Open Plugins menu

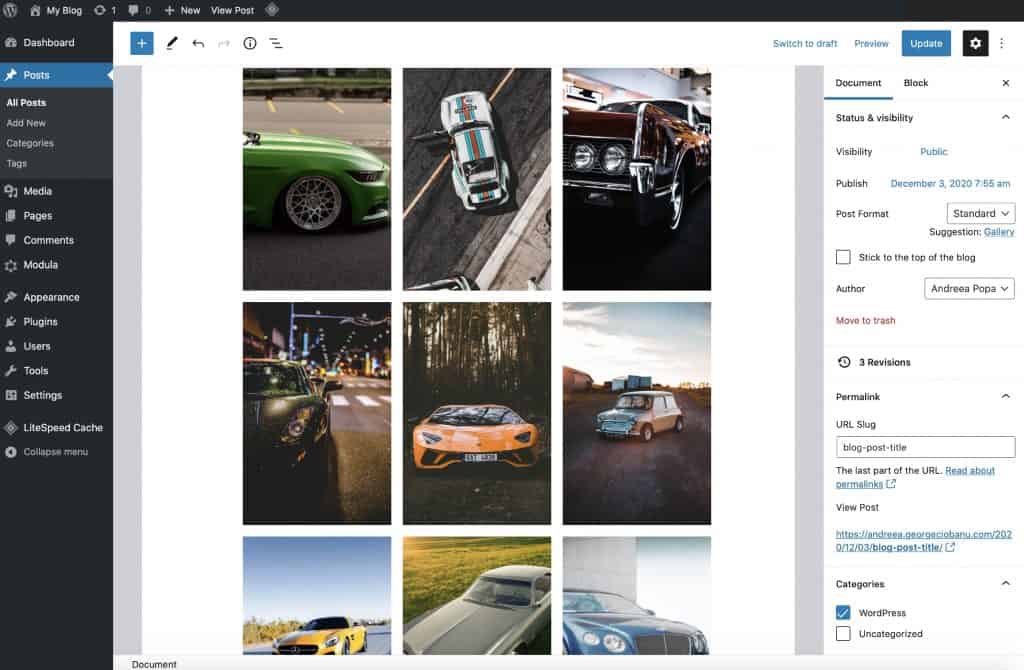pyautogui.click(x=56, y=322)
